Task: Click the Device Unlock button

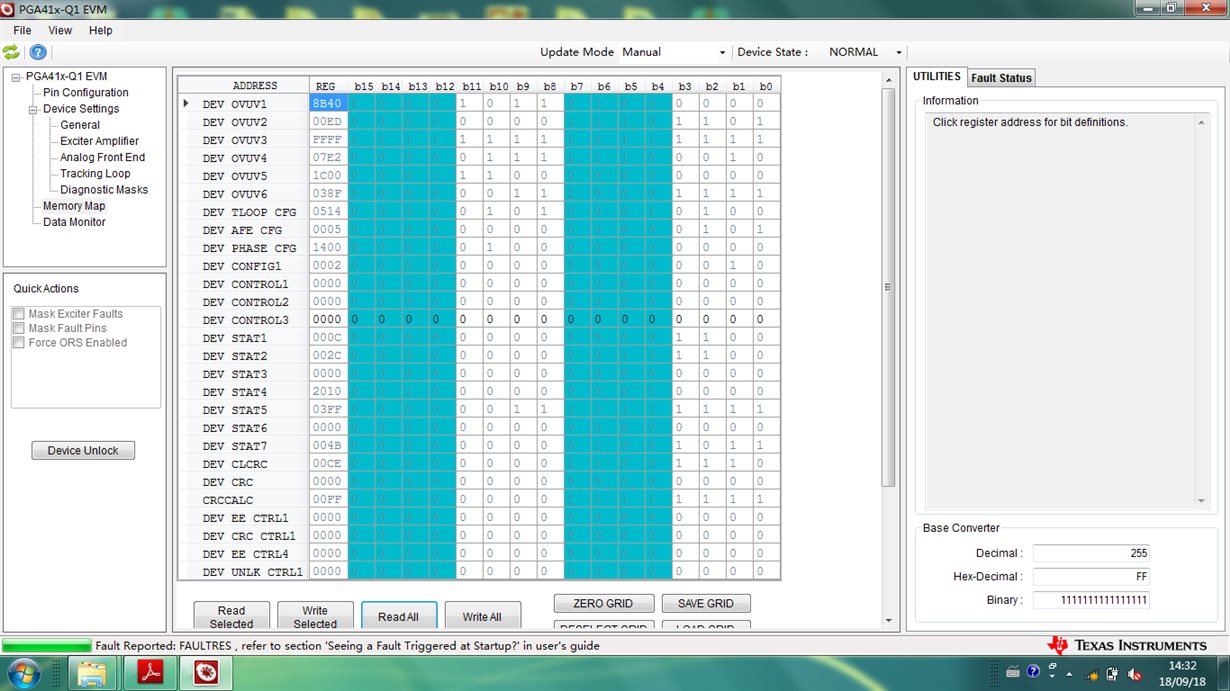Action: click(83, 451)
